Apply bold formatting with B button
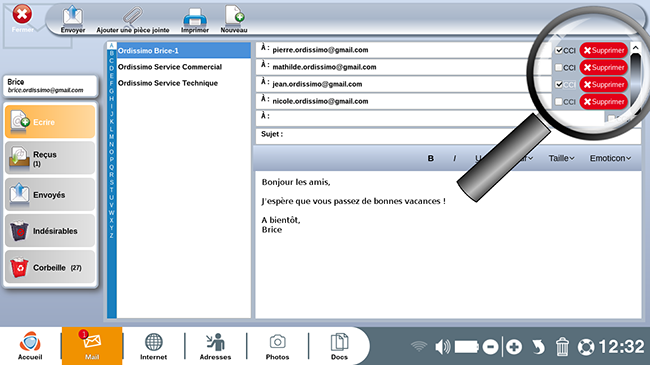650x365 pixels. [431, 158]
